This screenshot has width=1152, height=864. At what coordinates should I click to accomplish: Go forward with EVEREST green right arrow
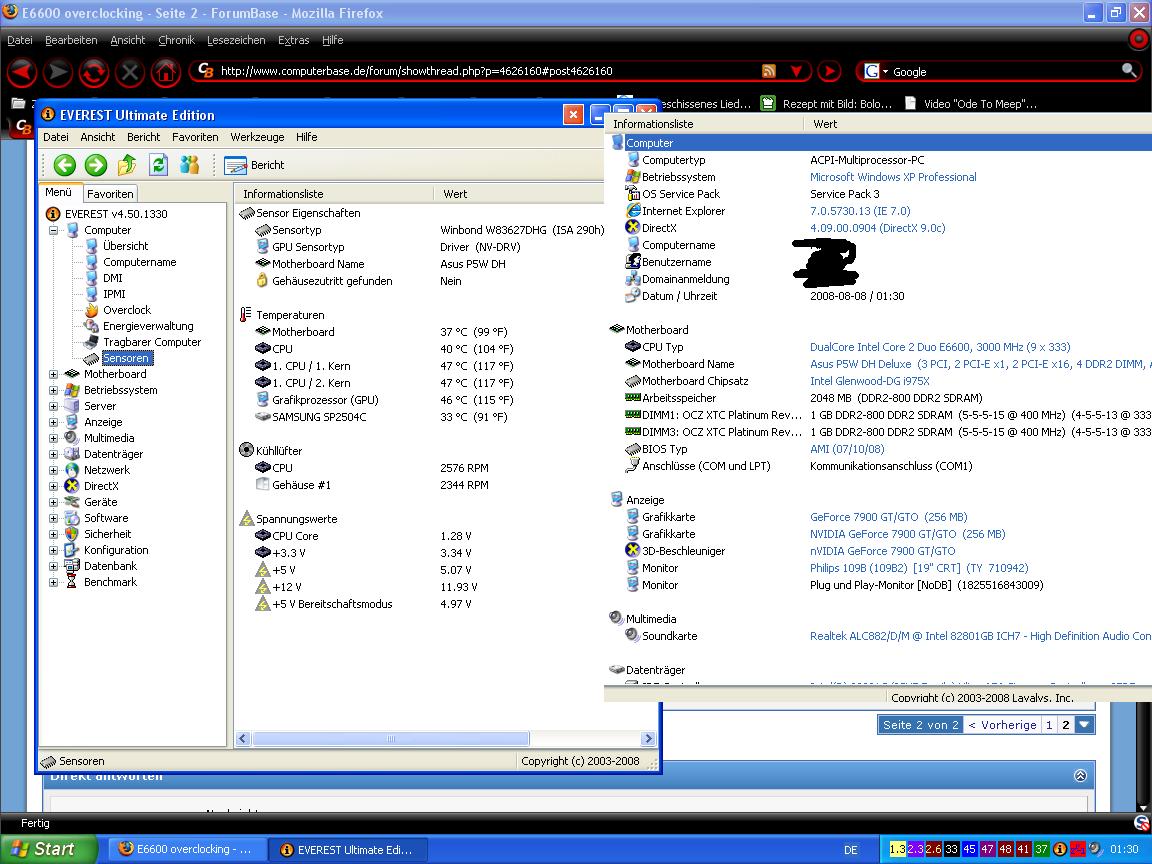pos(96,165)
